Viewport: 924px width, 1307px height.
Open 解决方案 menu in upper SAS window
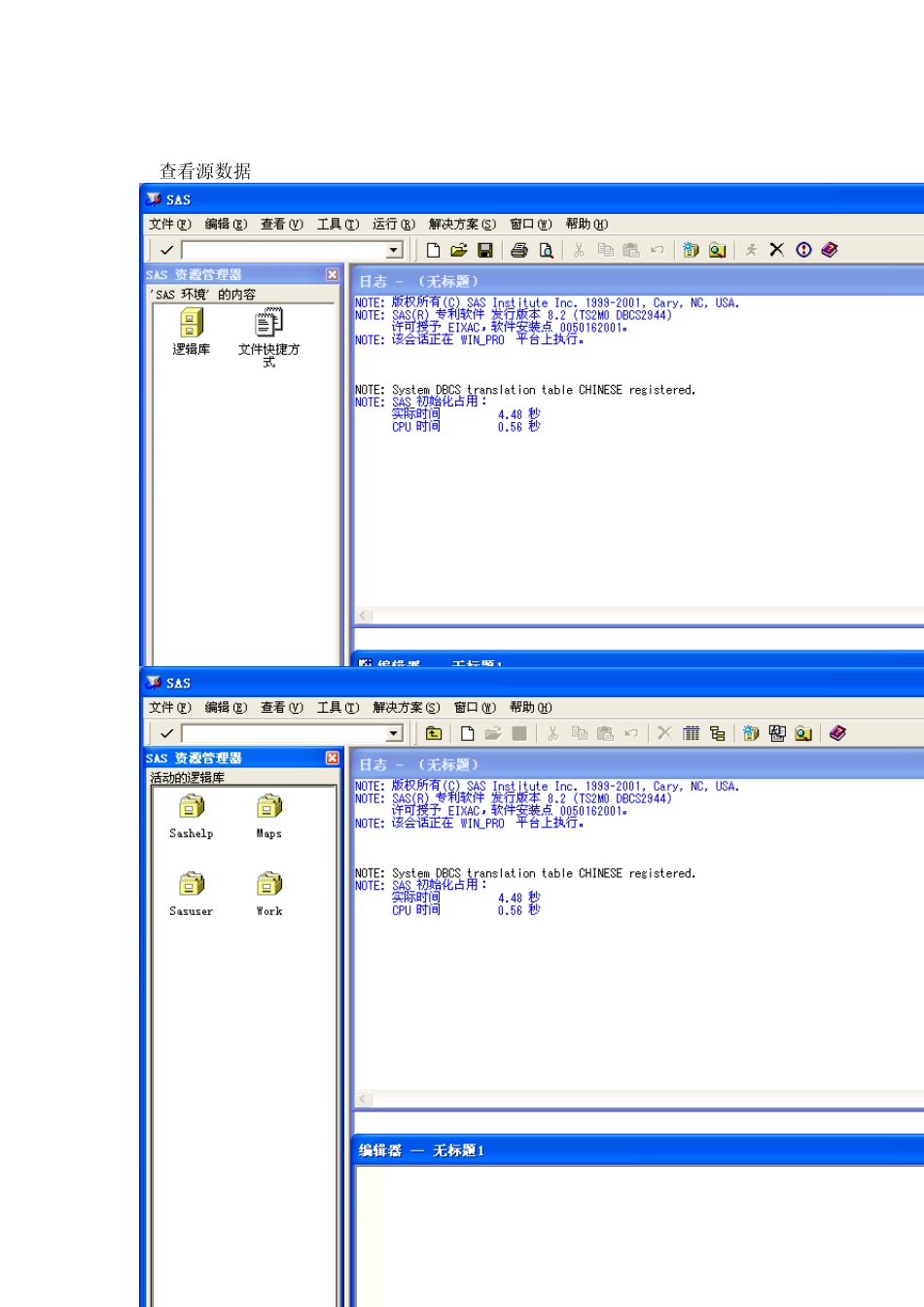tap(463, 225)
